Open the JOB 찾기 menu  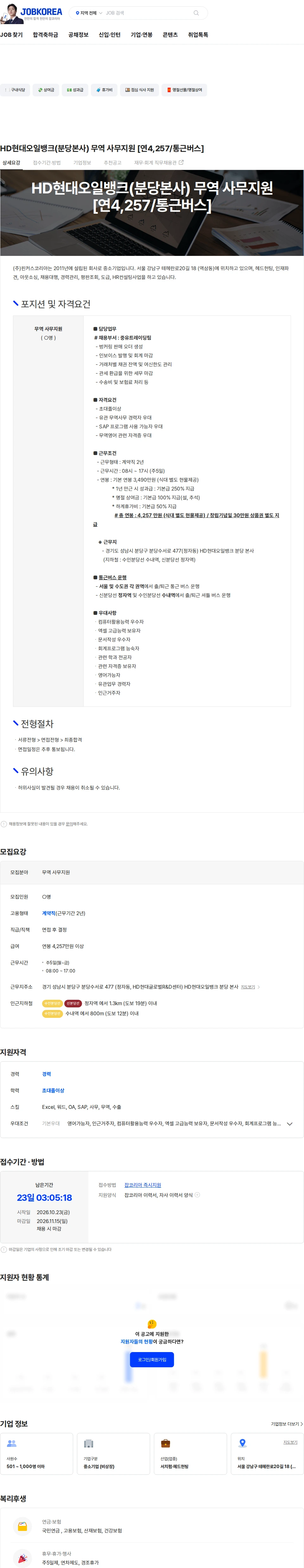click(11, 35)
